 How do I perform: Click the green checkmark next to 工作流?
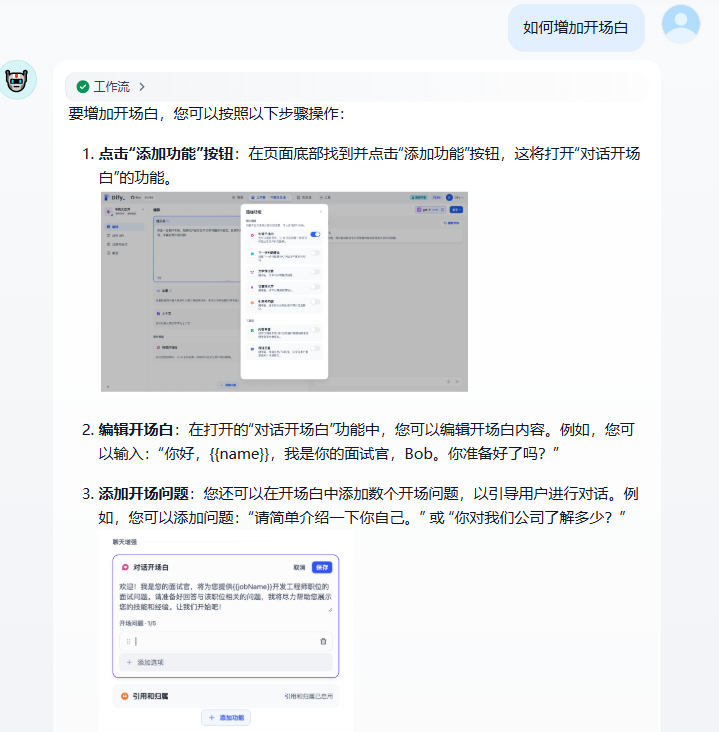(83, 87)
